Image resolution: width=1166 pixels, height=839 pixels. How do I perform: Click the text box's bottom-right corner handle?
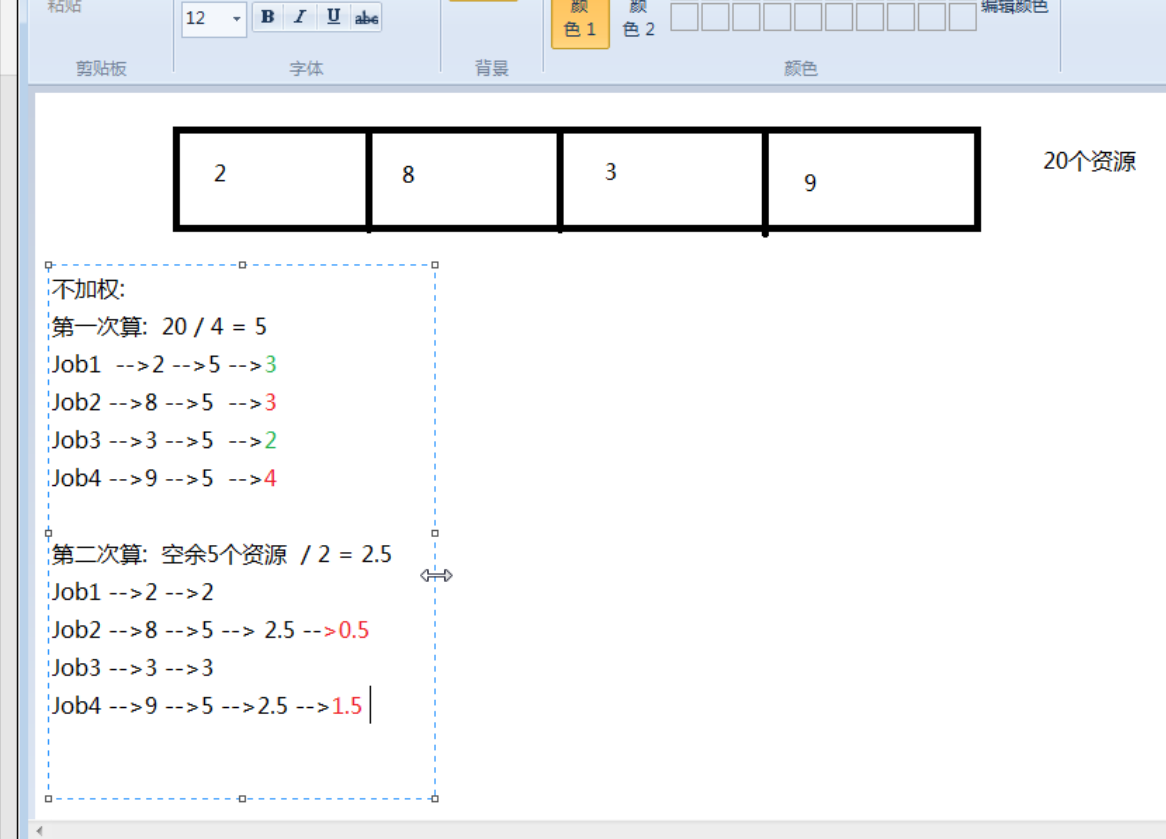[435, 798]
